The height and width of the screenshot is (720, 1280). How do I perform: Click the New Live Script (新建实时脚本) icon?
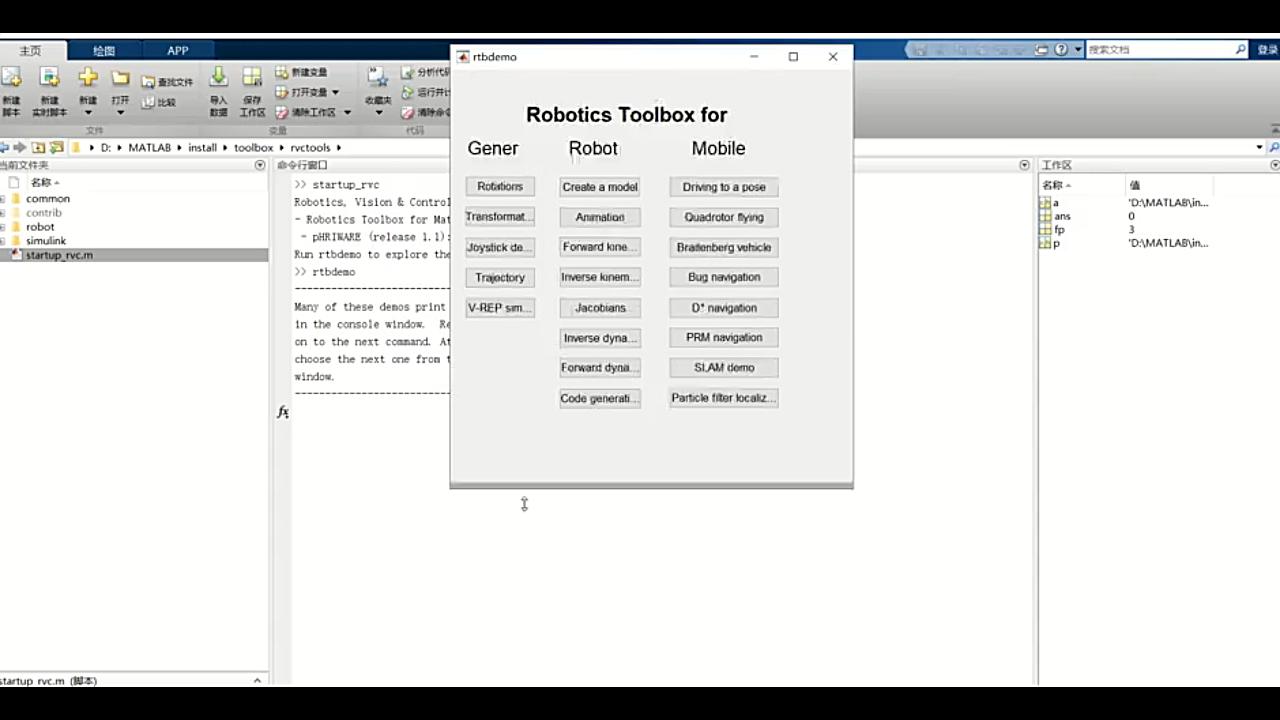[49, 78]
